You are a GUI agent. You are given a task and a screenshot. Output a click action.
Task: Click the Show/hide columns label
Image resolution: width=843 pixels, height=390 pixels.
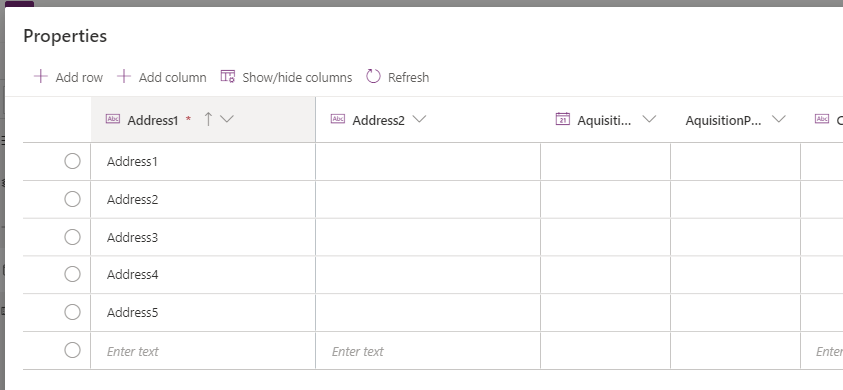click(297, 77)
